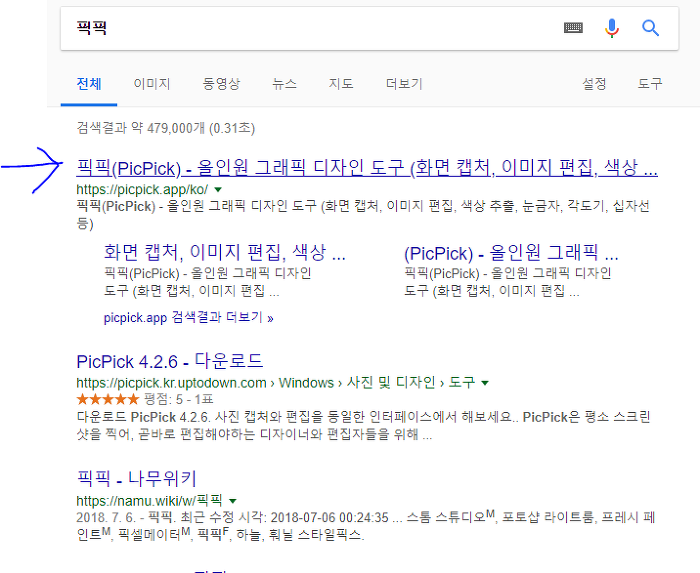Viewport: 700px width, 573px height.
Task: Expand arrow next to namu.wiki URL
Action: (233, 501)
